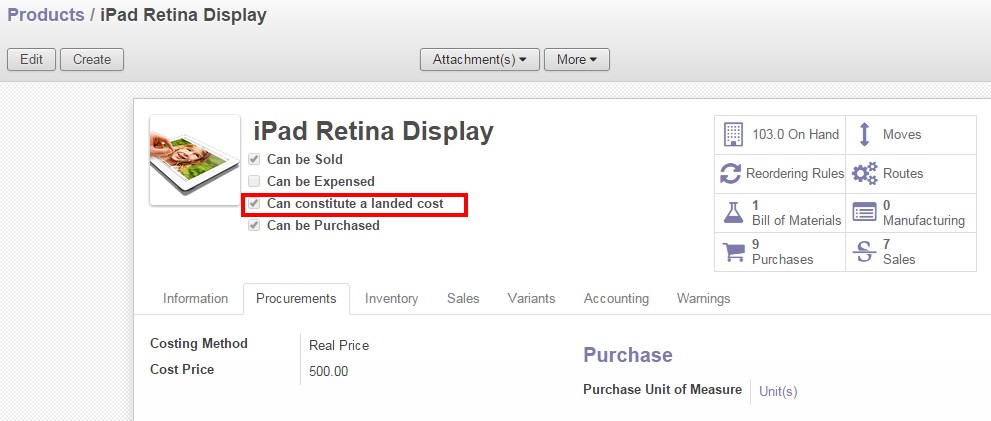This screenshot has height=421, width=991.
Task: Click the Moves up-down arrow icon
Action: point(864,135)
